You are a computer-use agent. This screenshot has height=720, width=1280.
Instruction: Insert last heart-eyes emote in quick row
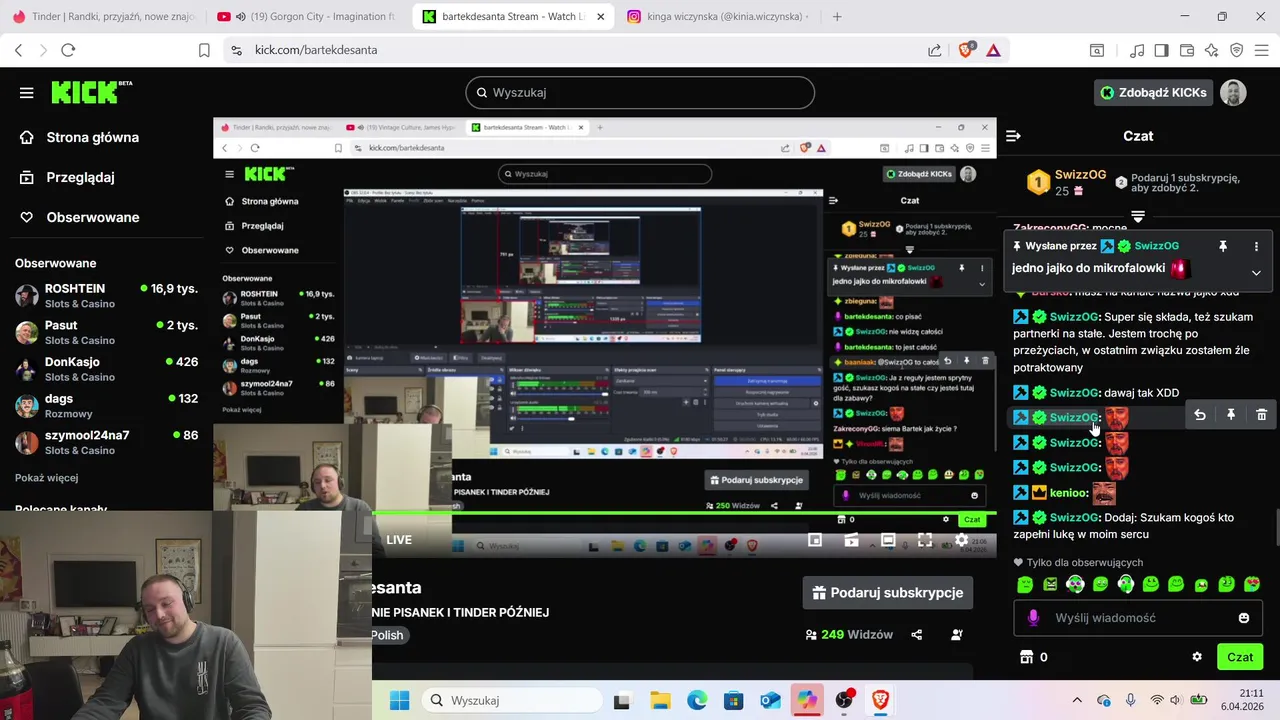(1252, 584)
